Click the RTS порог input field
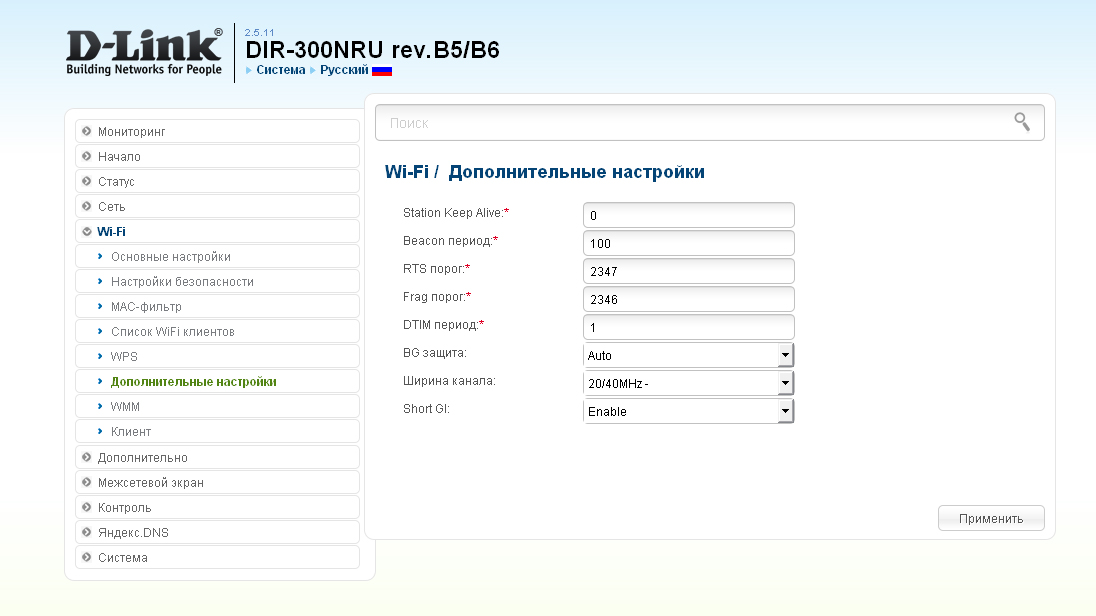Screen dimensions: 1096x616 point(688,271)
